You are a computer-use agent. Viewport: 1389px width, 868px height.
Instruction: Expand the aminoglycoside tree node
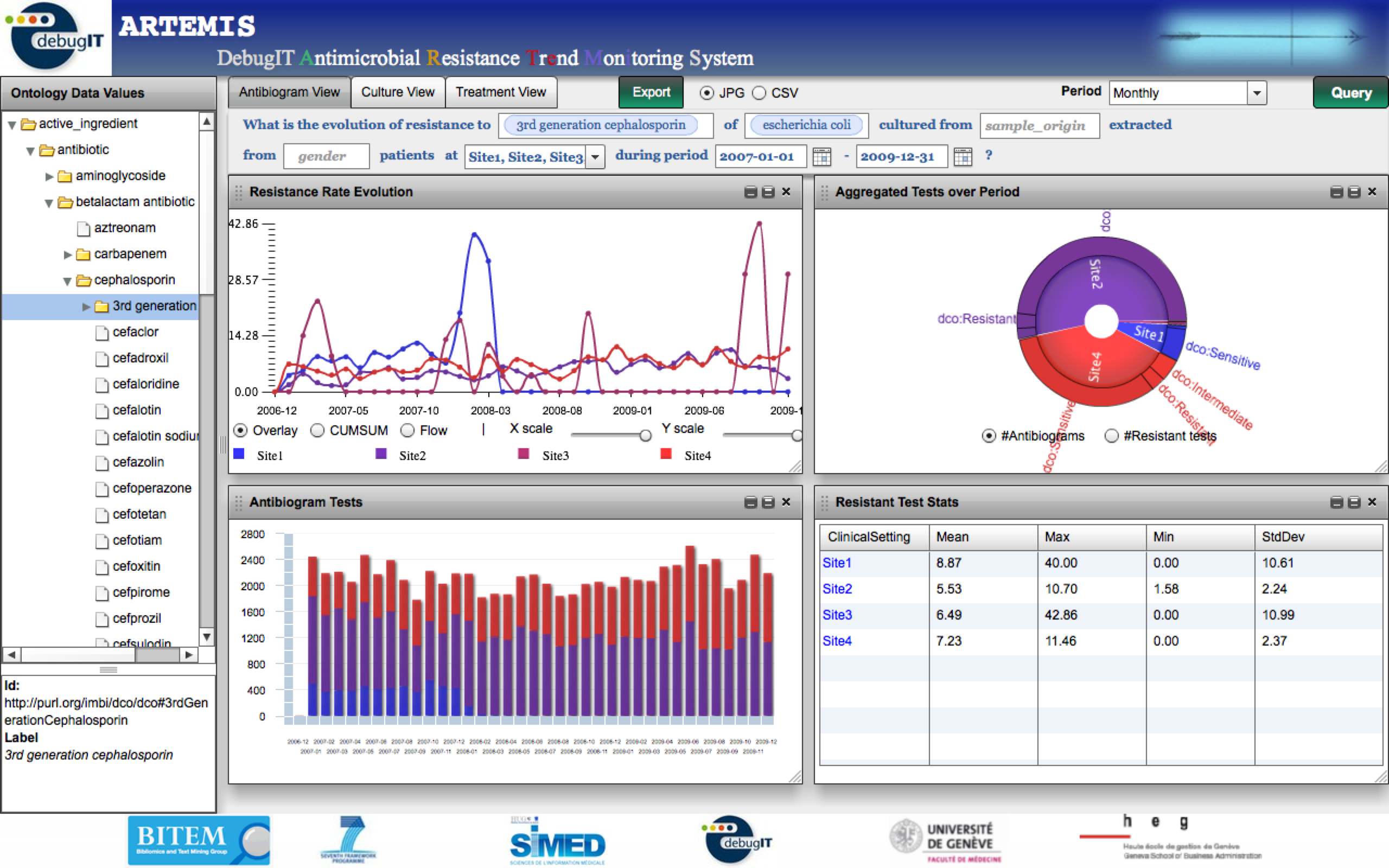tap(49, 176)
